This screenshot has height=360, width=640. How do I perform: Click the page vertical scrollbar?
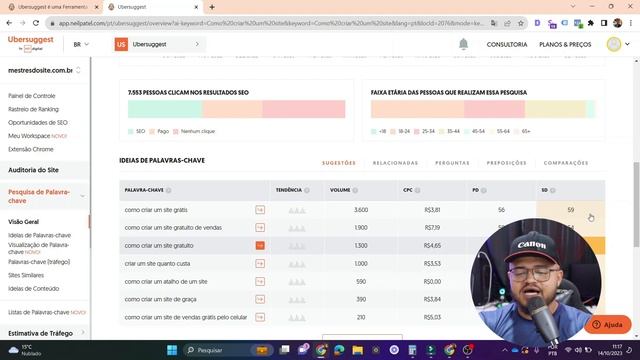click(636, 204)
